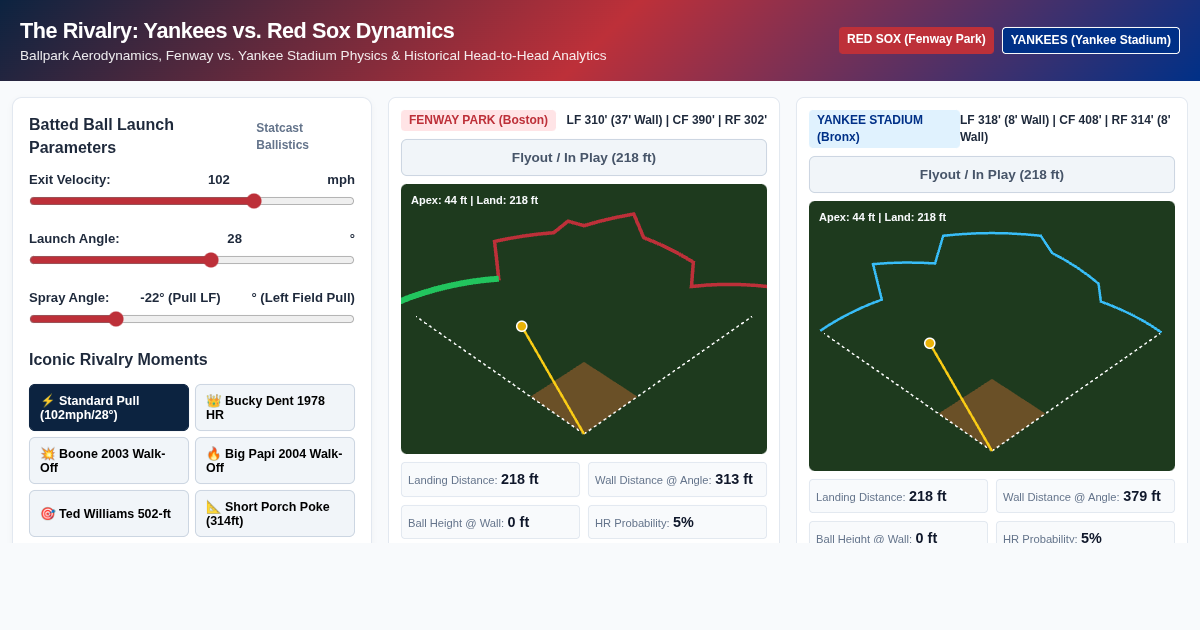The height and width of the screenshot is (630, 1200).
Task: Click the page title The Rivalry heading
Action: pos(237,31)
